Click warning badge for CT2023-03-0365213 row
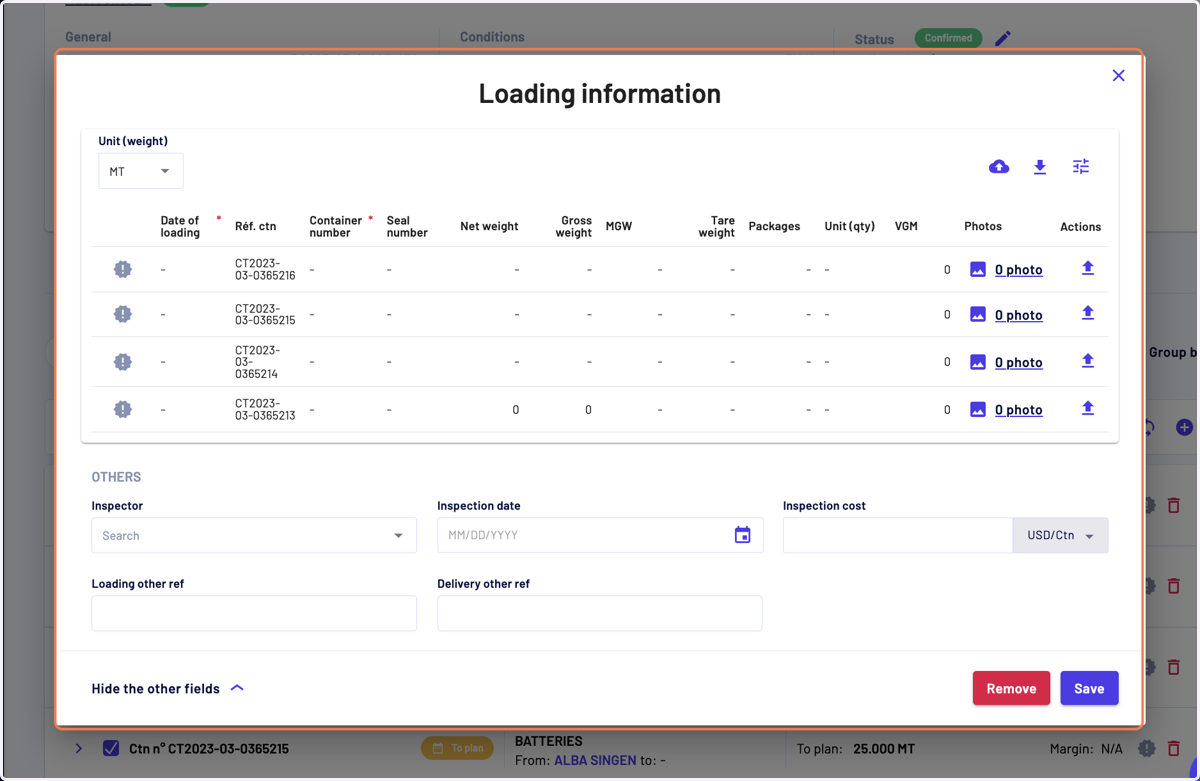This screenshot has width=1200, height=781. pyautogui.click(x=123, y=409)
